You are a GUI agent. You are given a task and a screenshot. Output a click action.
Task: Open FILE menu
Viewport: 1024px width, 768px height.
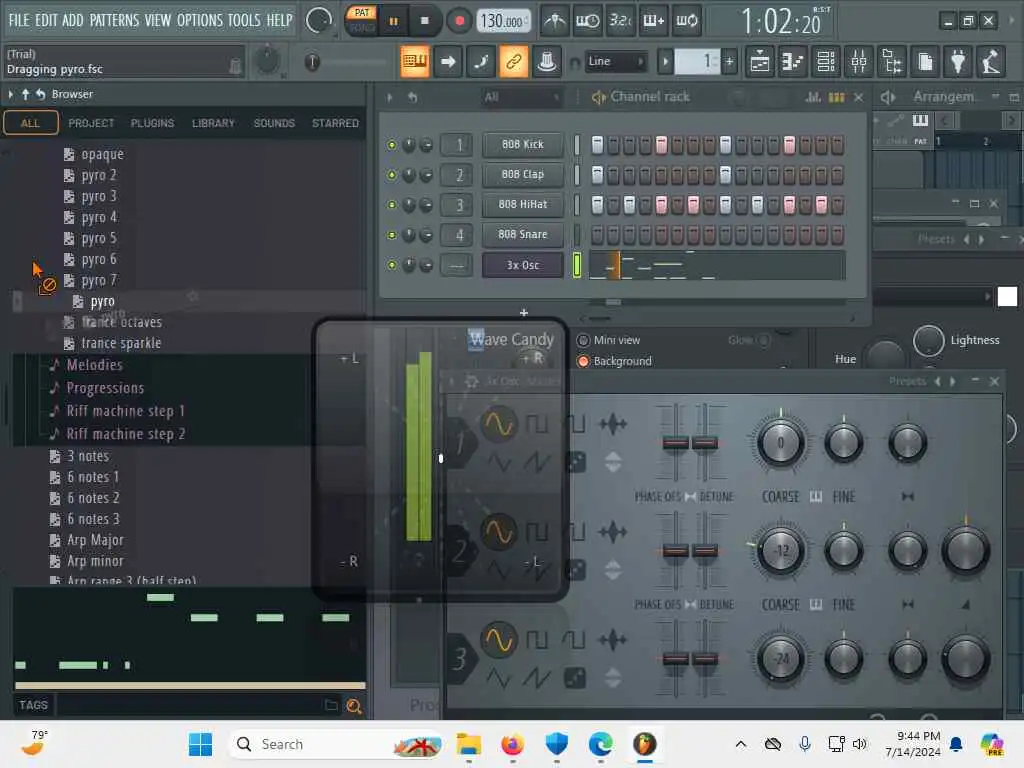[19, 20]
